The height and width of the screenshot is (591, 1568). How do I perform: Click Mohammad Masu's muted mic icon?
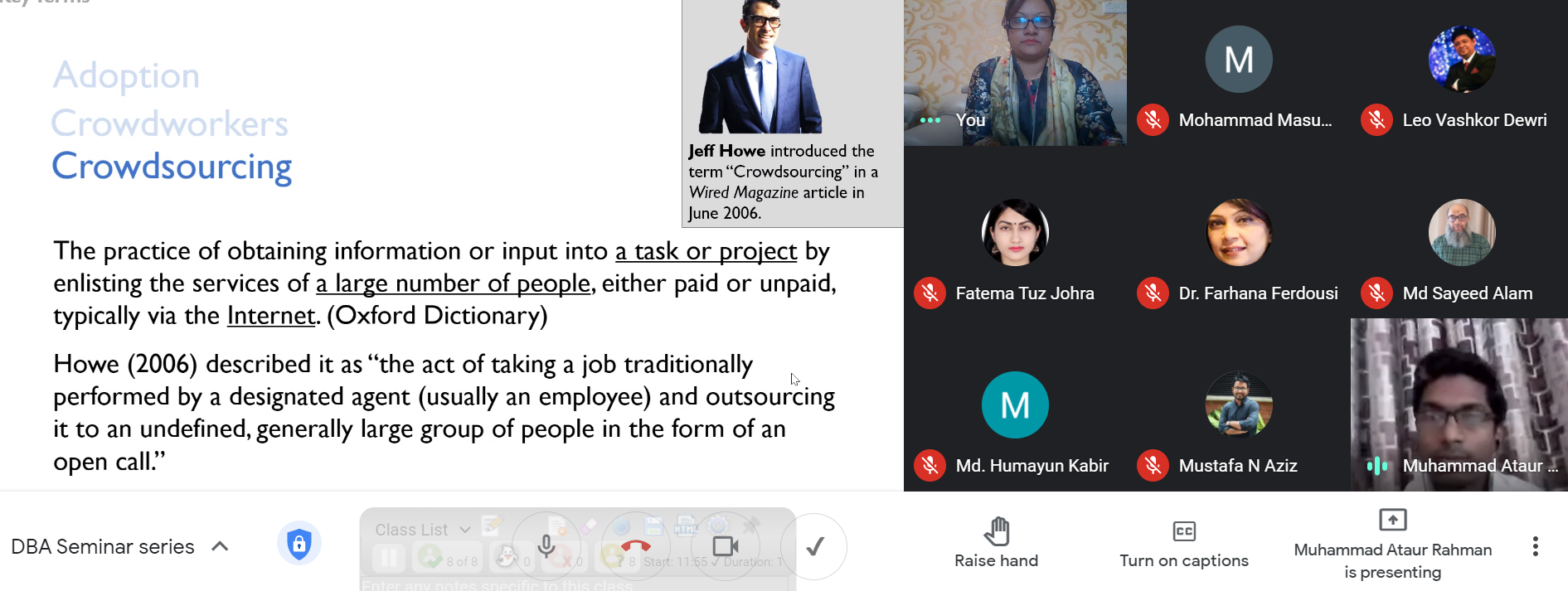tap(1153, 120)
